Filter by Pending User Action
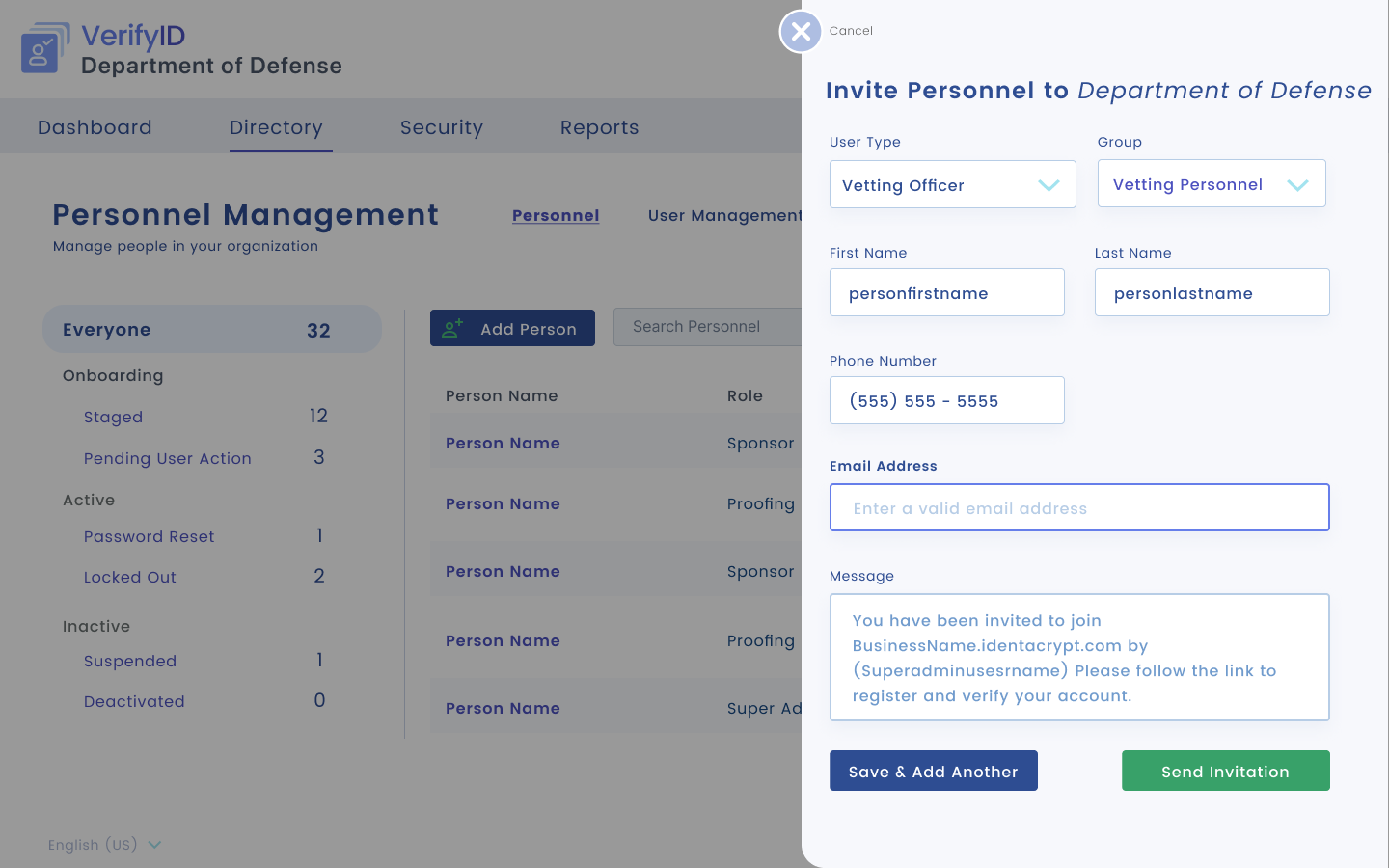This screenshot has height=868, width=1389. [167, 458]
